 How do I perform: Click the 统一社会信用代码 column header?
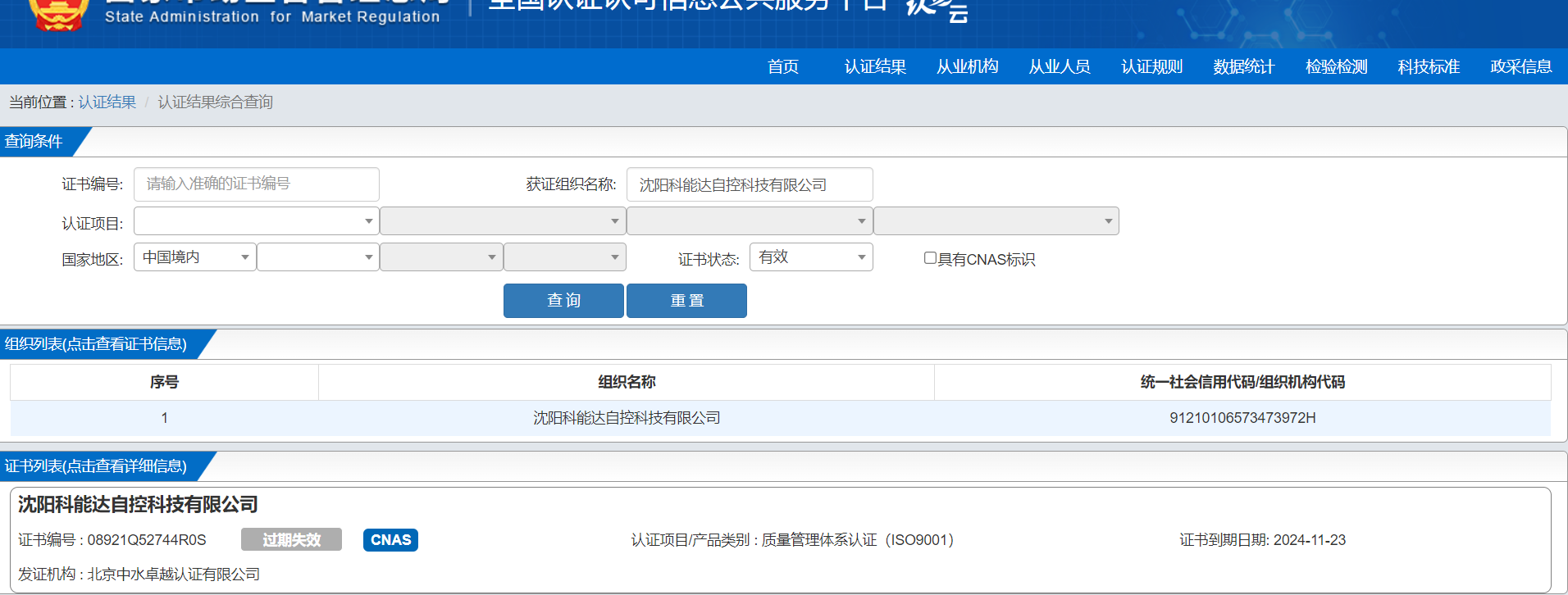[1242, 382]
